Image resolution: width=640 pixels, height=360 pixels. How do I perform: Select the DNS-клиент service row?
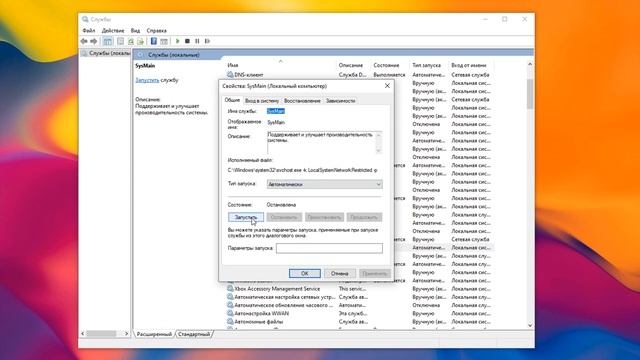click(x=359, y=75)
